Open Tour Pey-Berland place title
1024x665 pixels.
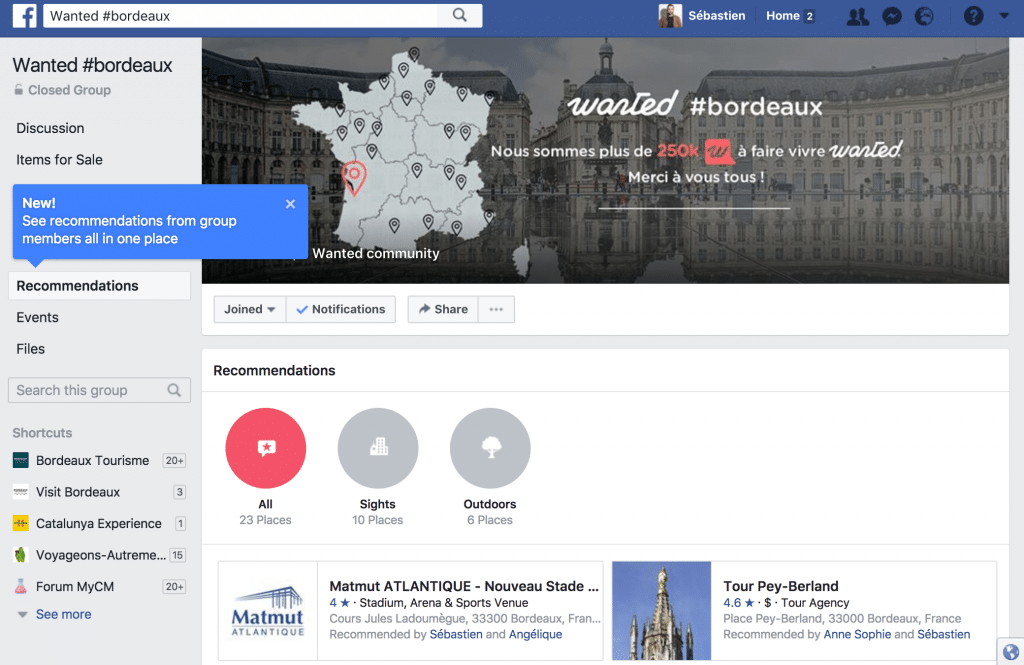click(x=780, y=586)
